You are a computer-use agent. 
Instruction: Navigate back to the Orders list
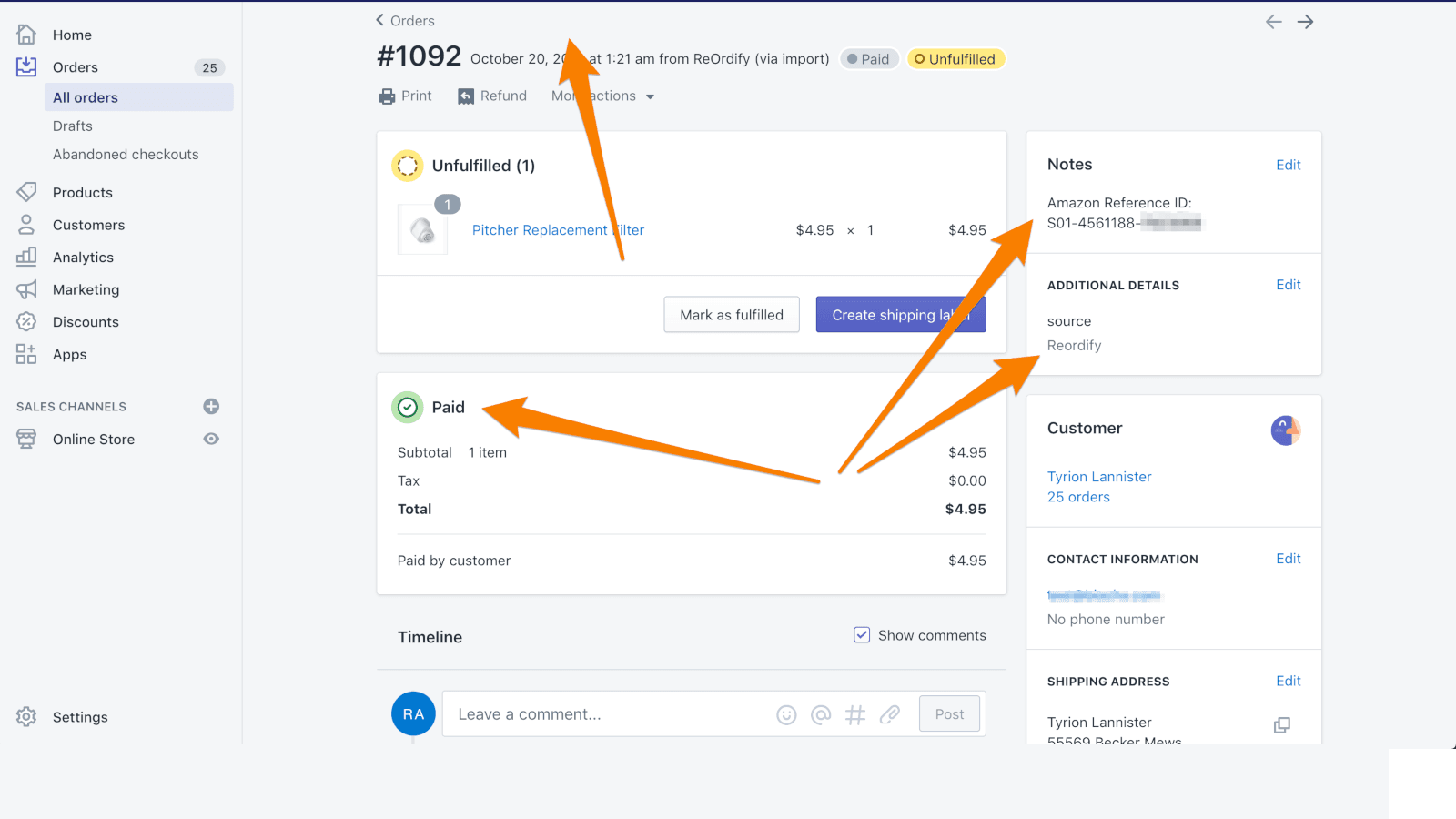coord(406,20)
